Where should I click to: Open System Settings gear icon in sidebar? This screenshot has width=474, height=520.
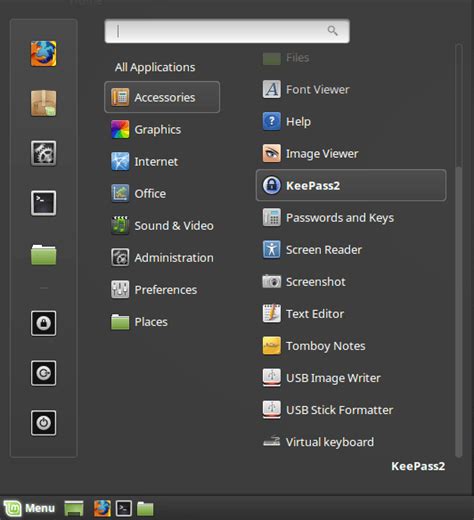click(x=44, y=153)
